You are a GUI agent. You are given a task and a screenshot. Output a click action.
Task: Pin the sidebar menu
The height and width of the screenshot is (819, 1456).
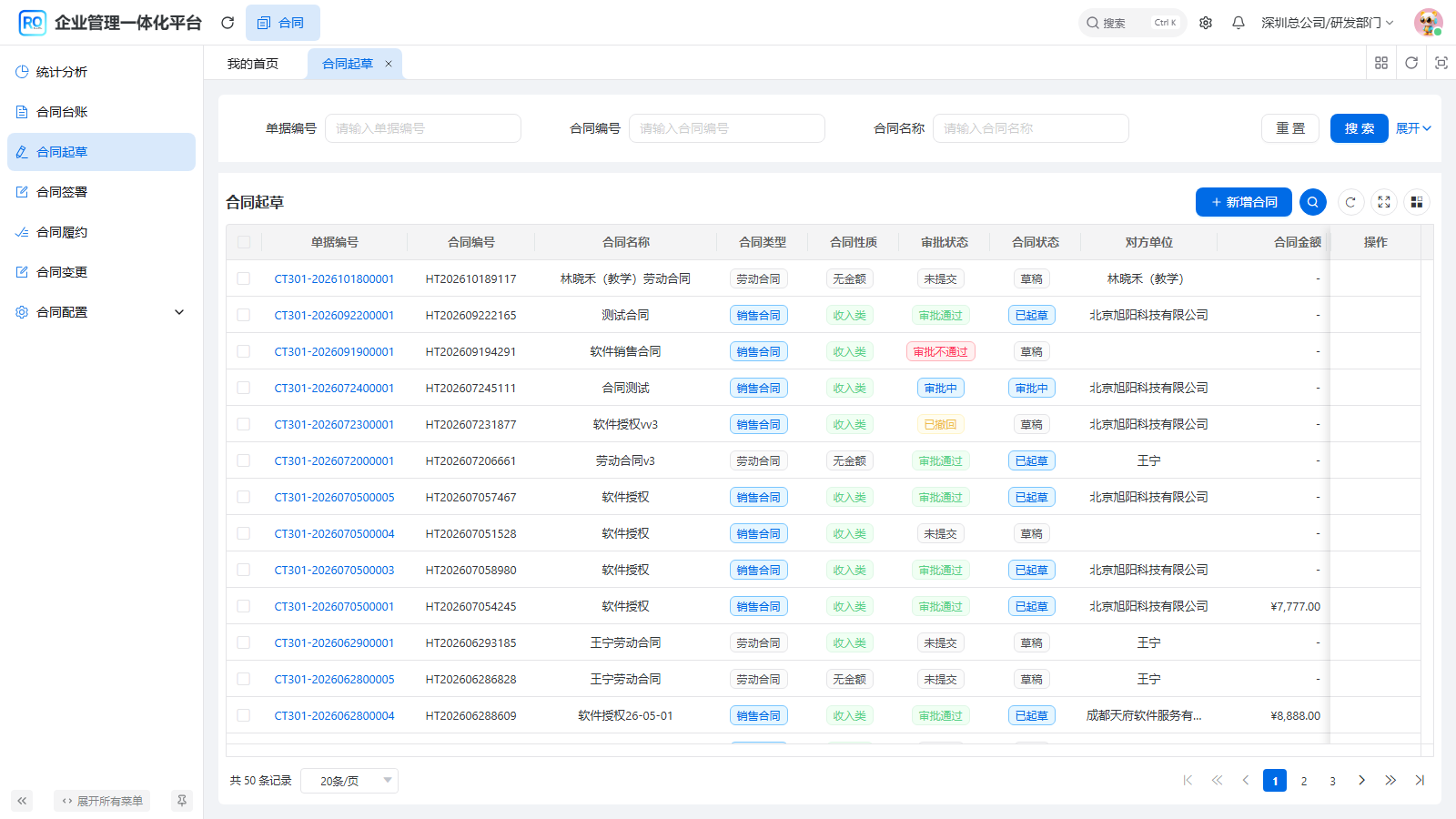point(182,801)
